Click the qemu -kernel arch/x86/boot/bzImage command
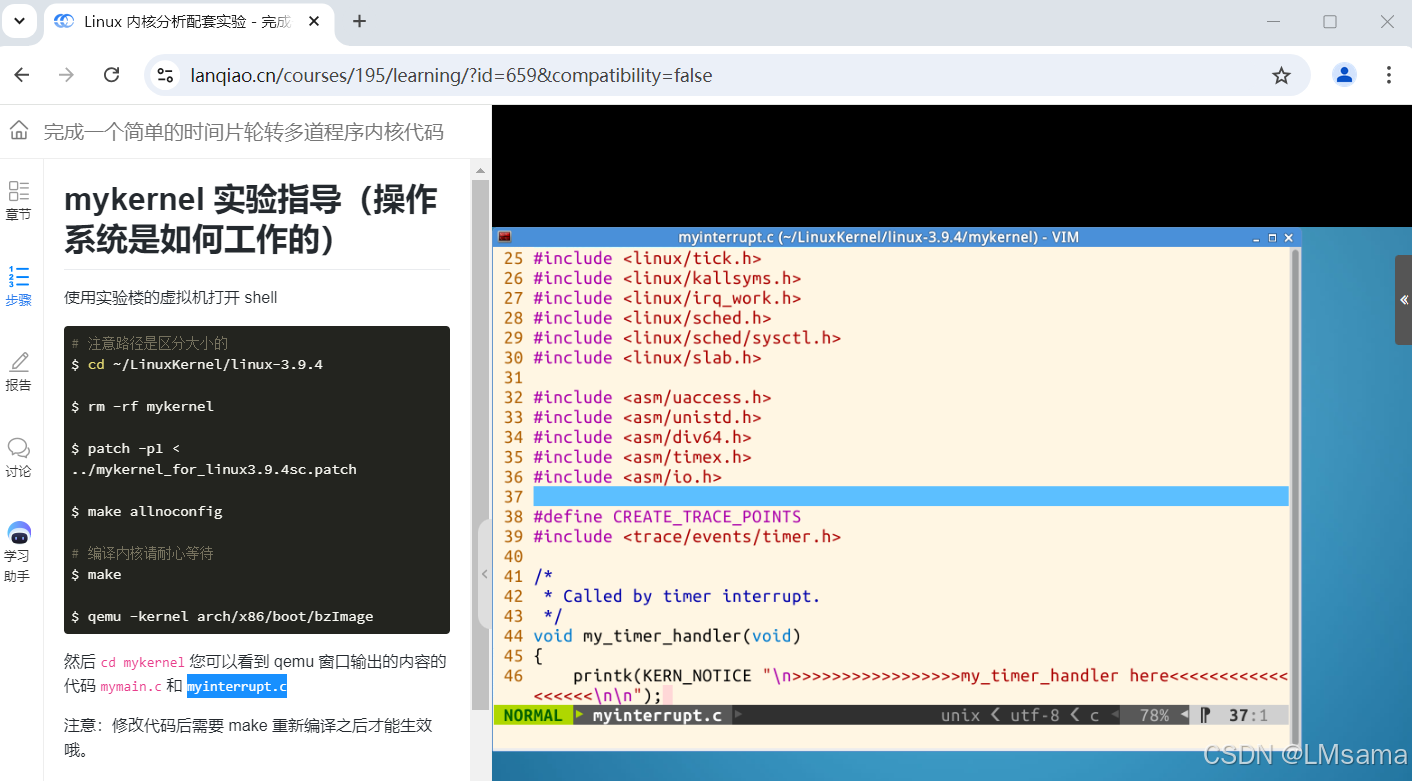The image size is (1412, 781). tap(222, 616)
